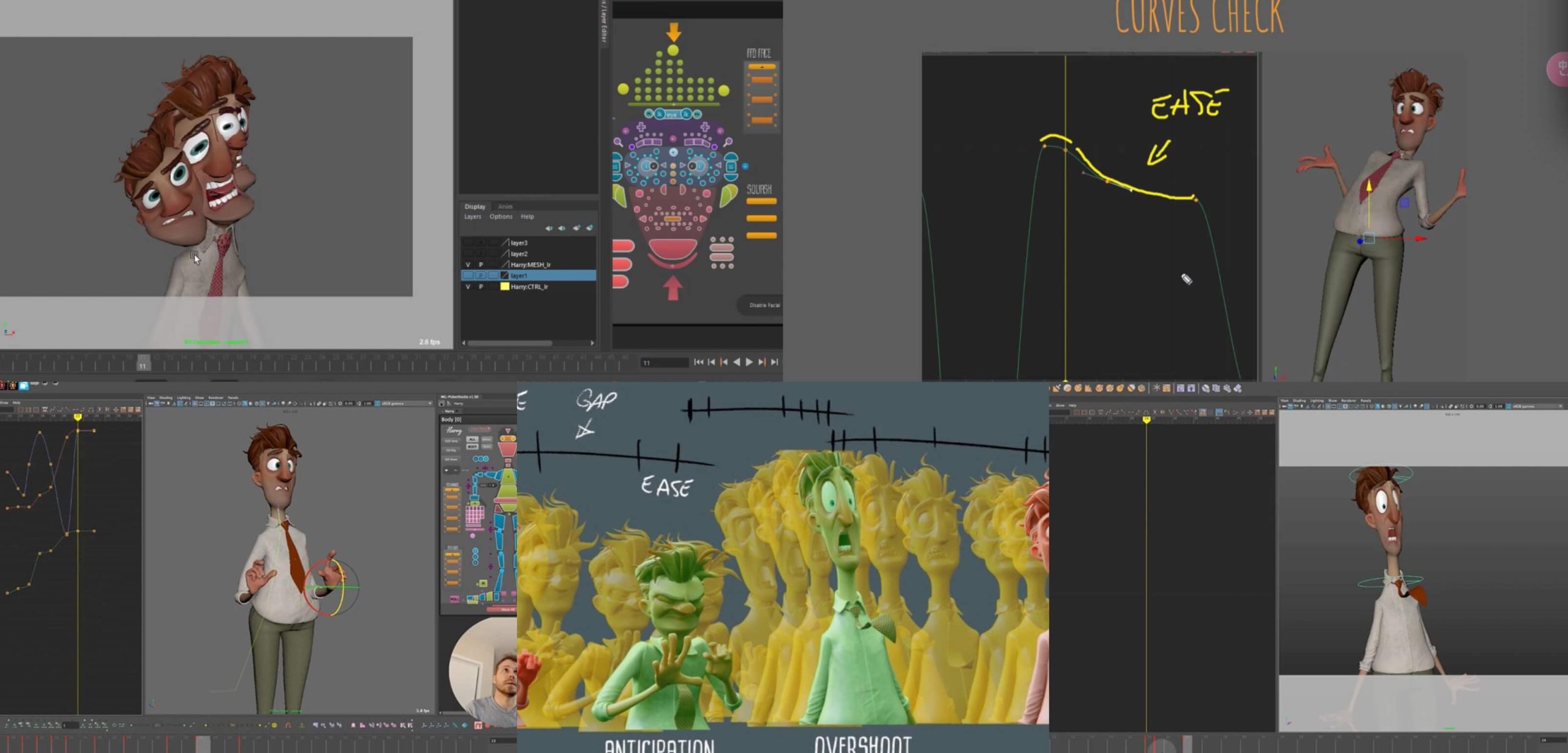Viewport: 1568px width, 753px height.
Task: Toggle visibility box of layer1
Action: (468, 276)
